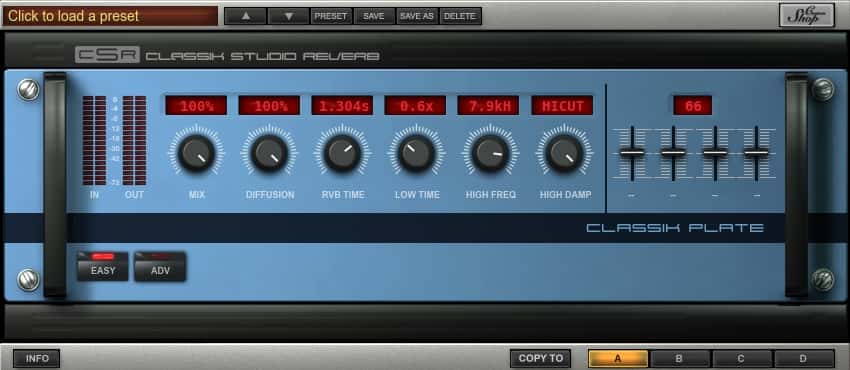Click the DIFFUSION knob
The width and height of the screenshot is (850, 370).
(x=269, y=153)
